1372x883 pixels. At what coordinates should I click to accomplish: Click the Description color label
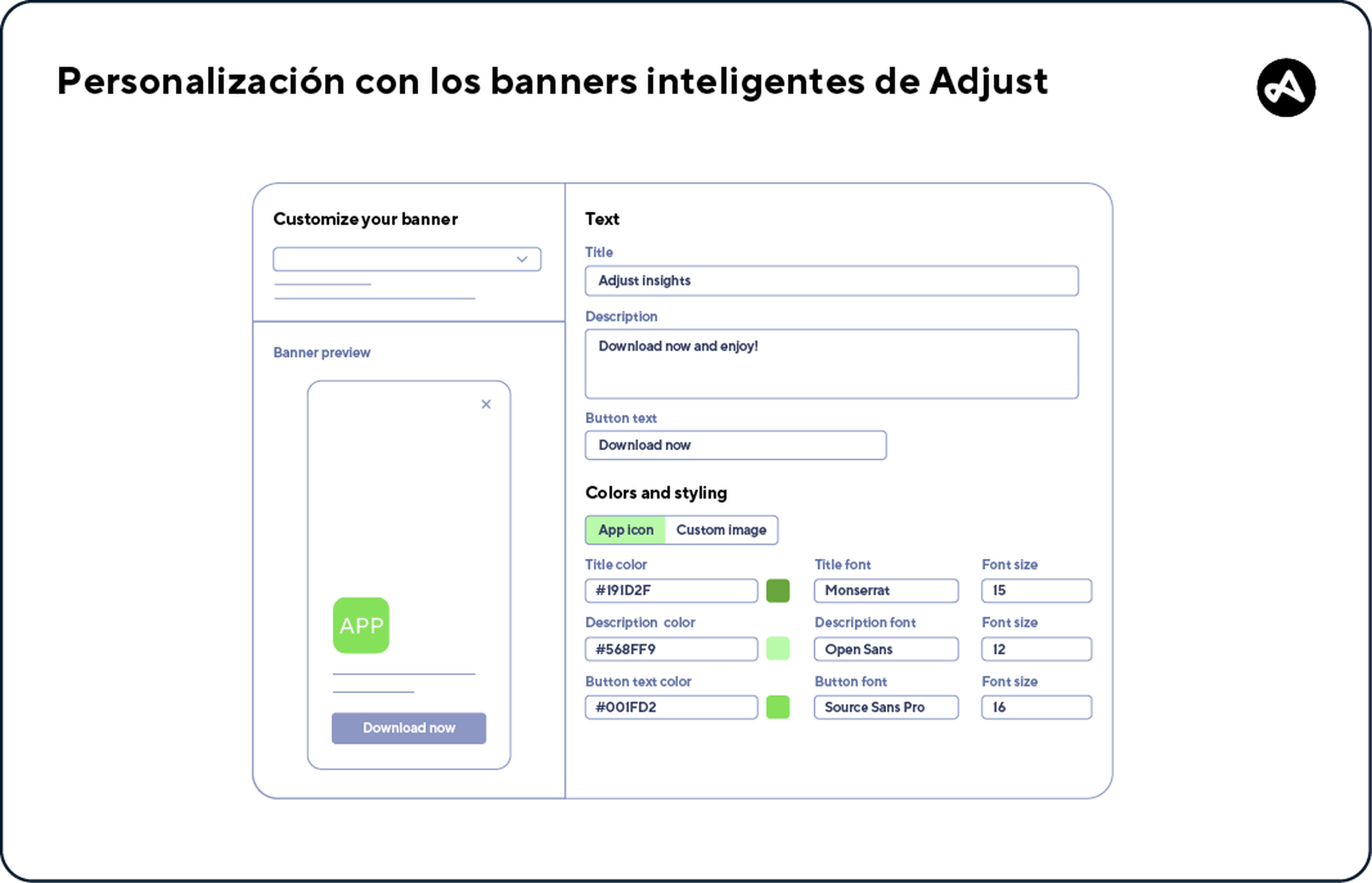point(640,622)
